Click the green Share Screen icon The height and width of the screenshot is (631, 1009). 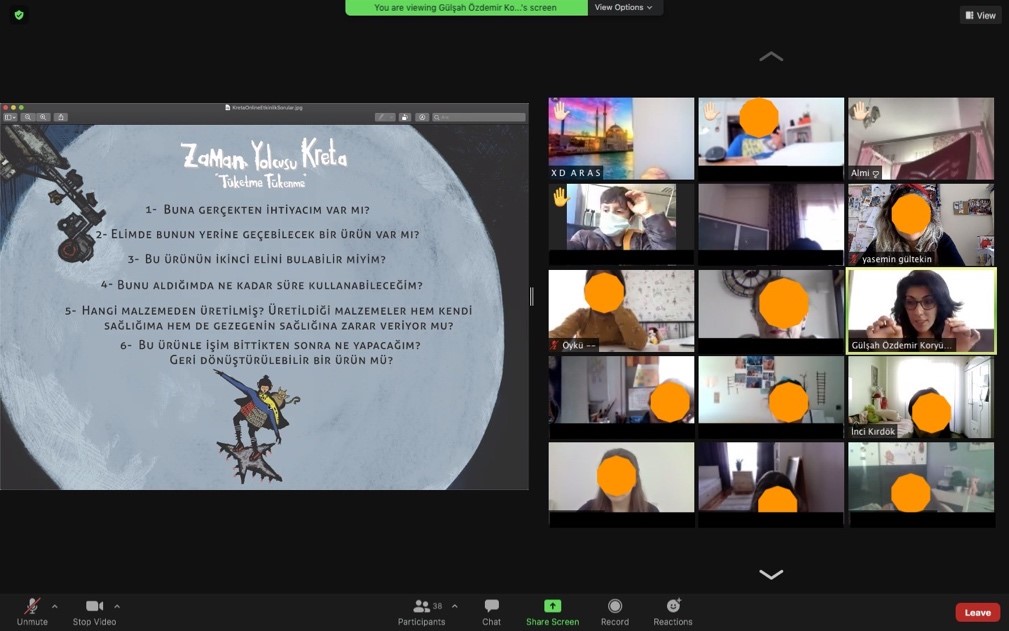pyautogui.click(x=552, y=606)
